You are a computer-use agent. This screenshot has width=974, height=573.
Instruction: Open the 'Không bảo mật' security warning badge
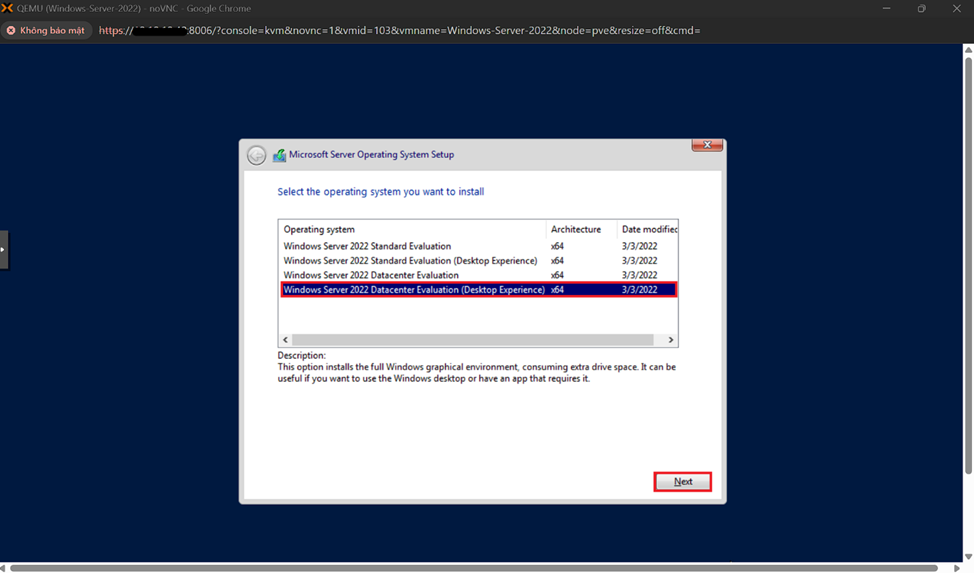click(x=46, y=30)
